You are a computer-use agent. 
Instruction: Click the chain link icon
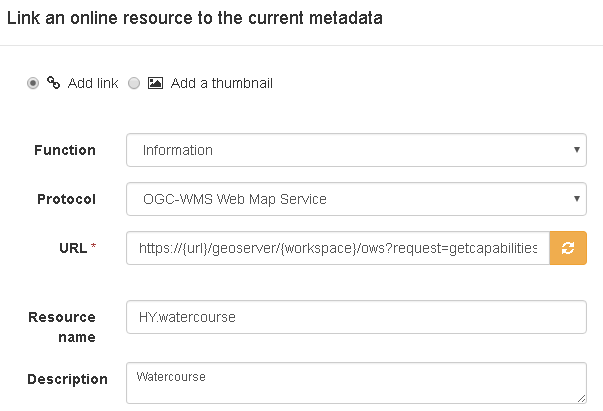point(53,83)
